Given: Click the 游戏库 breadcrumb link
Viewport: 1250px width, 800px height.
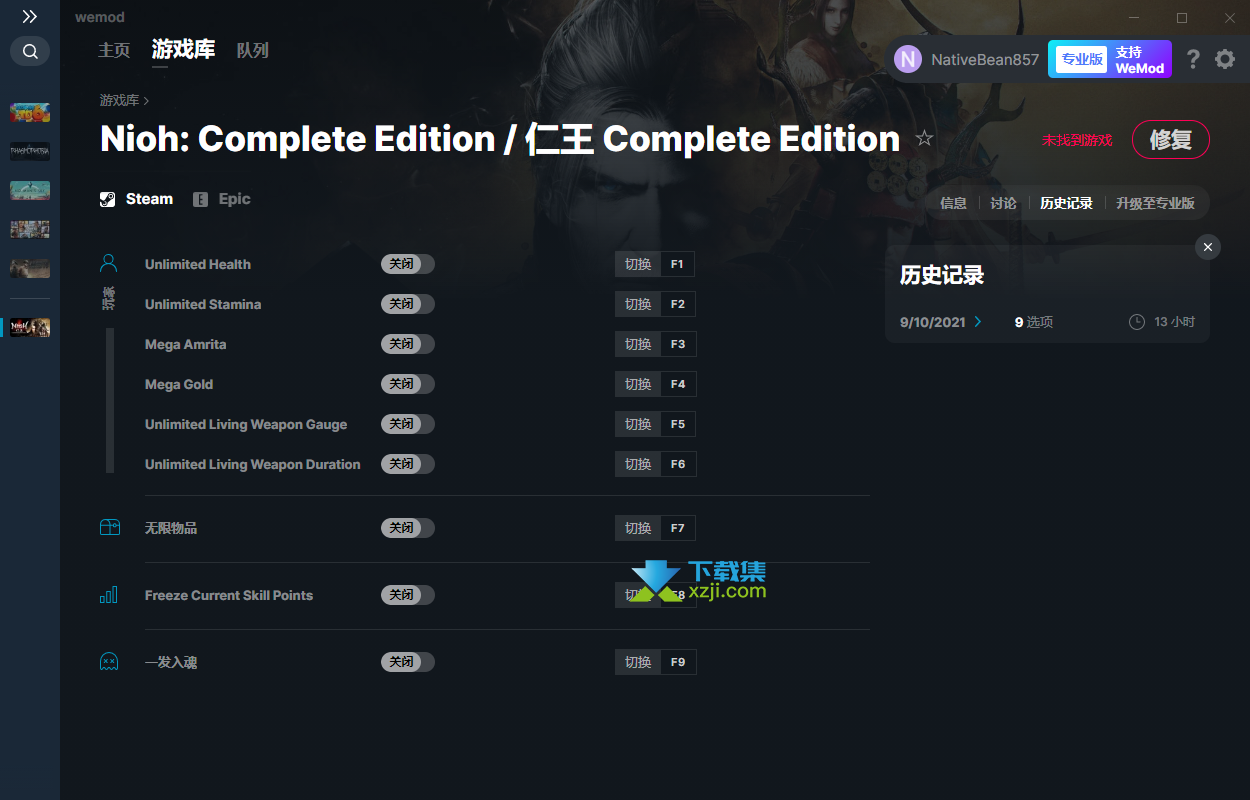Looking at the screenshot, I should 119,100.
